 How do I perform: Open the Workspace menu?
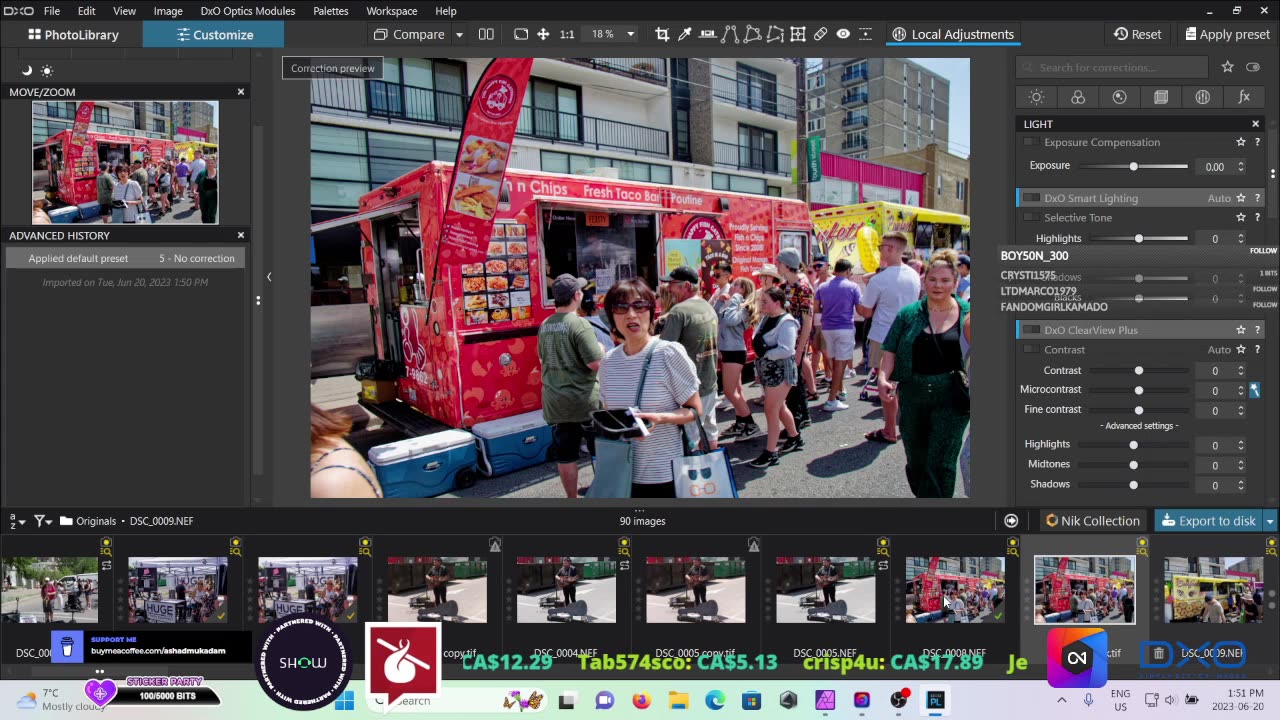[392, 11]
